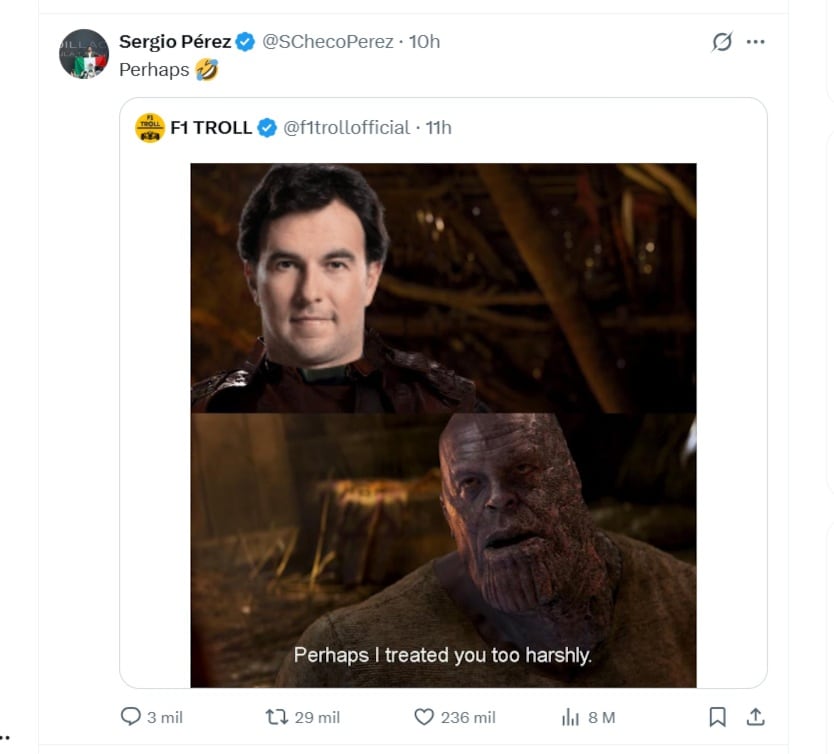Open view analytics bar chart icon
The width and height of the screenshot is (834, 754).
point(571,717)
